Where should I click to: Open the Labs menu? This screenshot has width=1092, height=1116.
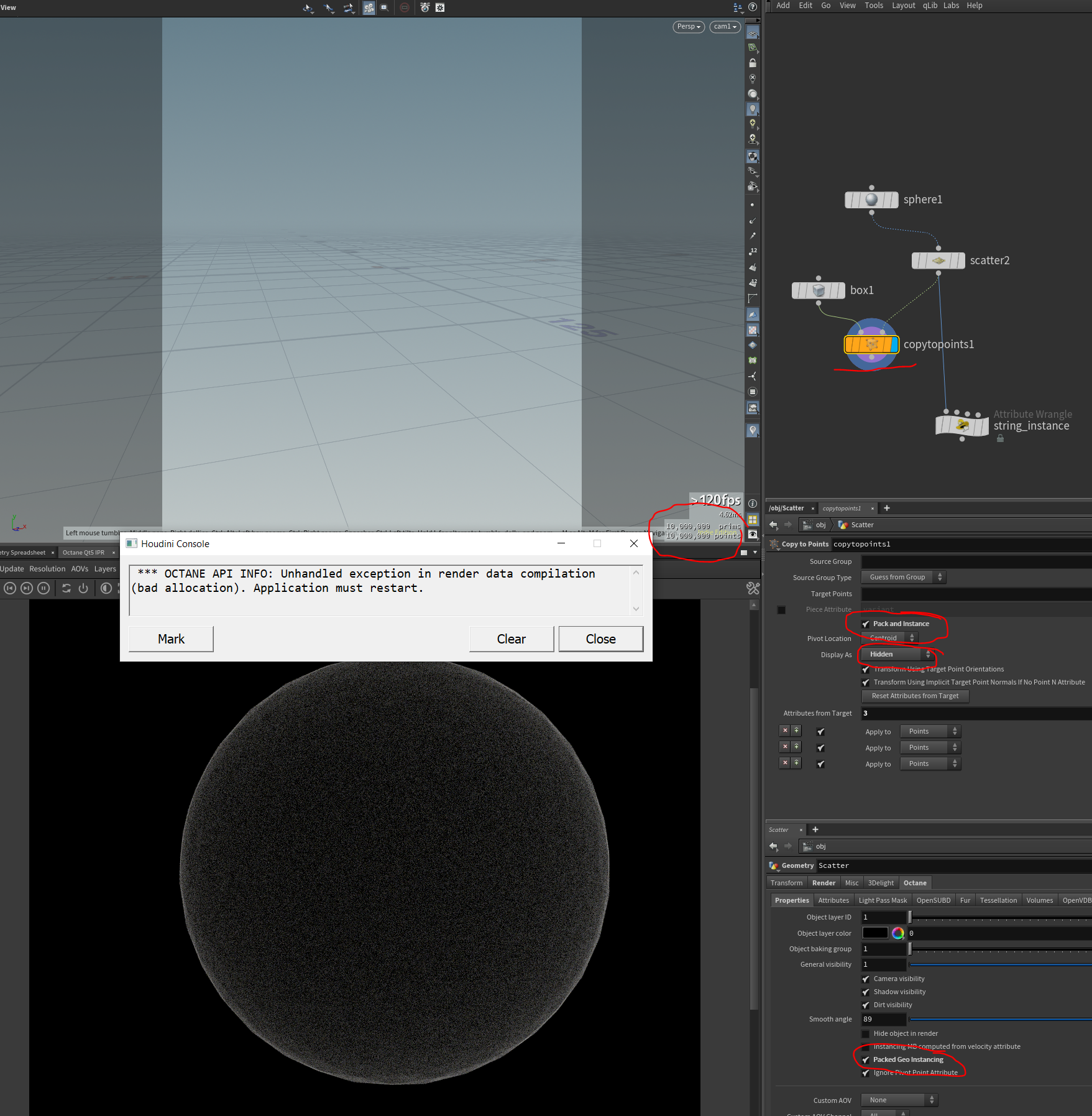(951, 6)
